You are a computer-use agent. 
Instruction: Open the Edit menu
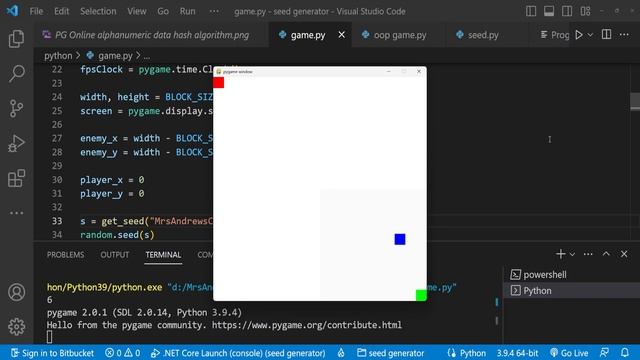[62, 11]
